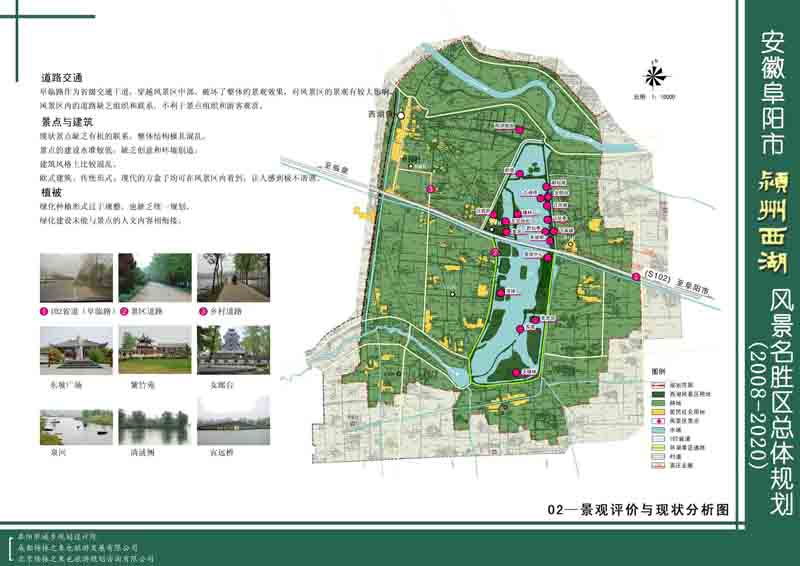This screenshot has width=800, height=566.
Task: Click pink marker number 1 under the road photo
Action: pyautogui.click(x=44, y=311)
